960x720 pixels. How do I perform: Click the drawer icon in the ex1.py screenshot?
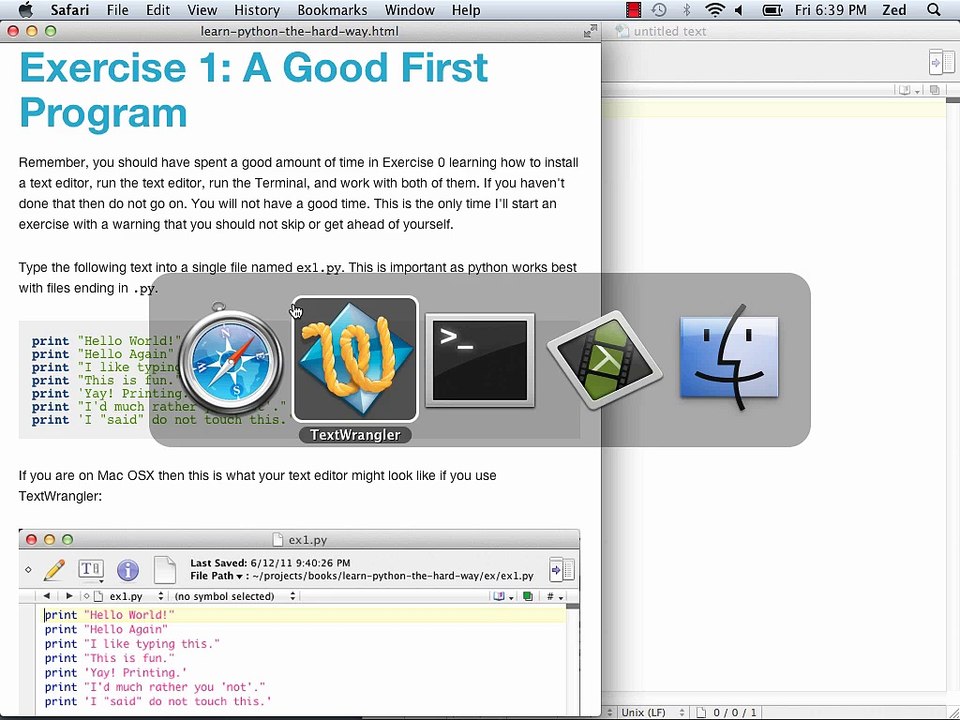[x=561, y=570]
